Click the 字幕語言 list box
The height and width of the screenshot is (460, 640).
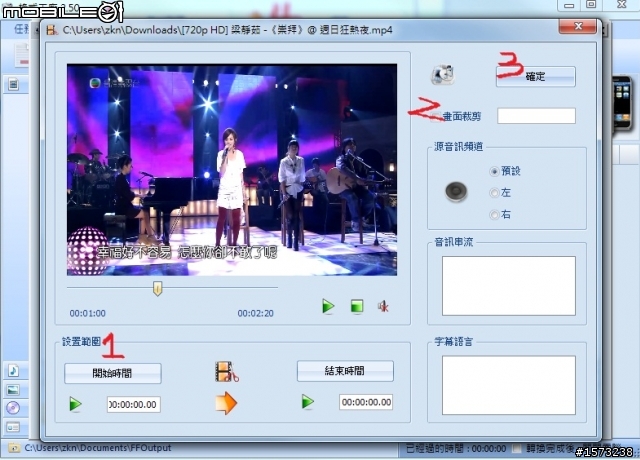pyautogui.click(x=509, y=385)
